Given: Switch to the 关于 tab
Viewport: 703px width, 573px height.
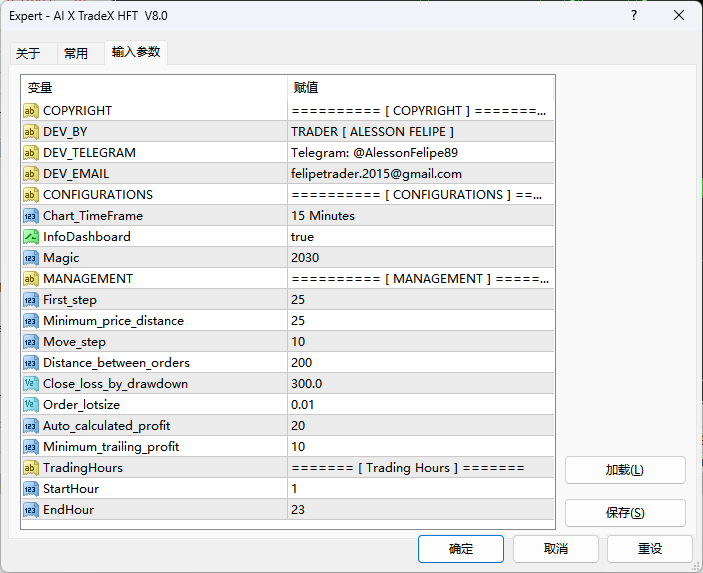Looking at the screenshot, I should (29, 54).
